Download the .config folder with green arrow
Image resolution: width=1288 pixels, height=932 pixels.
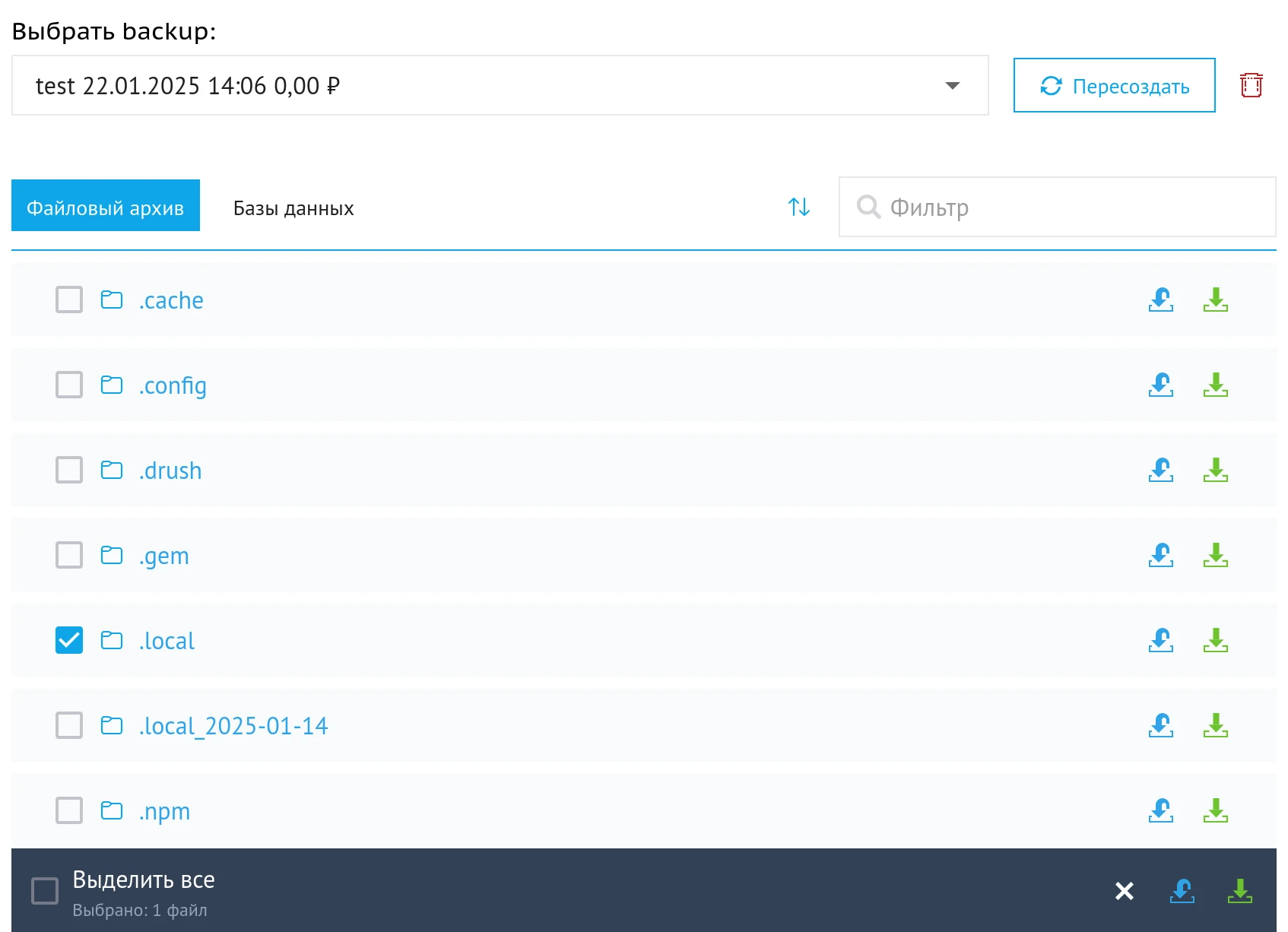[1215, 385]
